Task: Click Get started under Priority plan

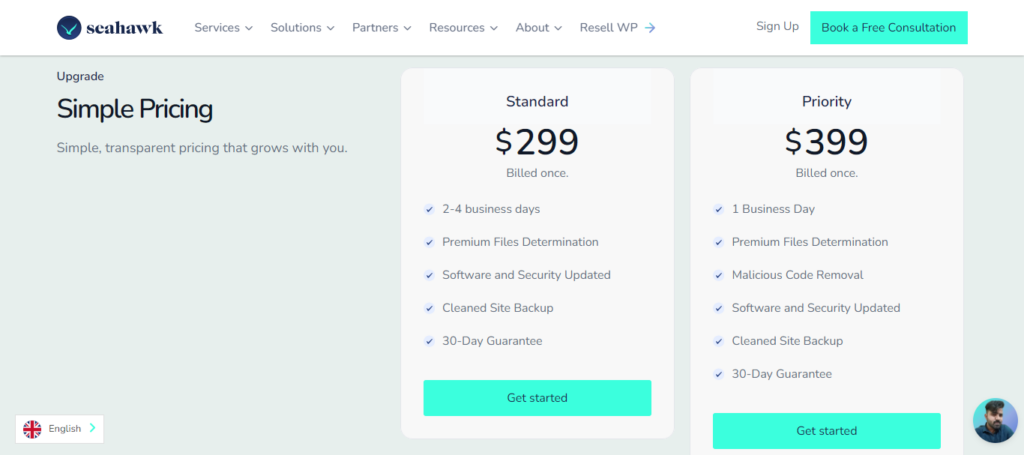Action: (x=826, y=431)
